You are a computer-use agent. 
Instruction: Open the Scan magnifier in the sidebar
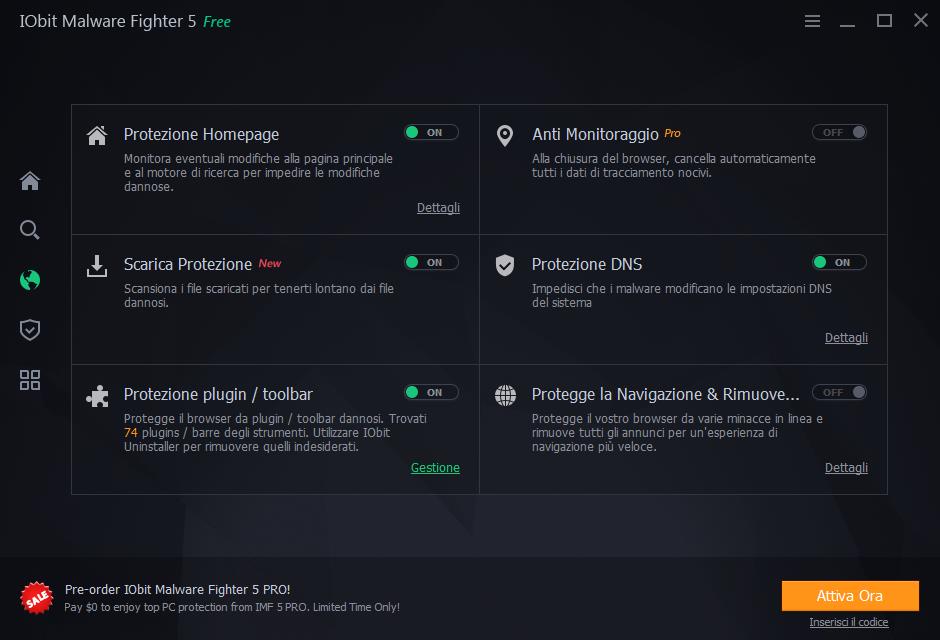click(x=30, y=231)
